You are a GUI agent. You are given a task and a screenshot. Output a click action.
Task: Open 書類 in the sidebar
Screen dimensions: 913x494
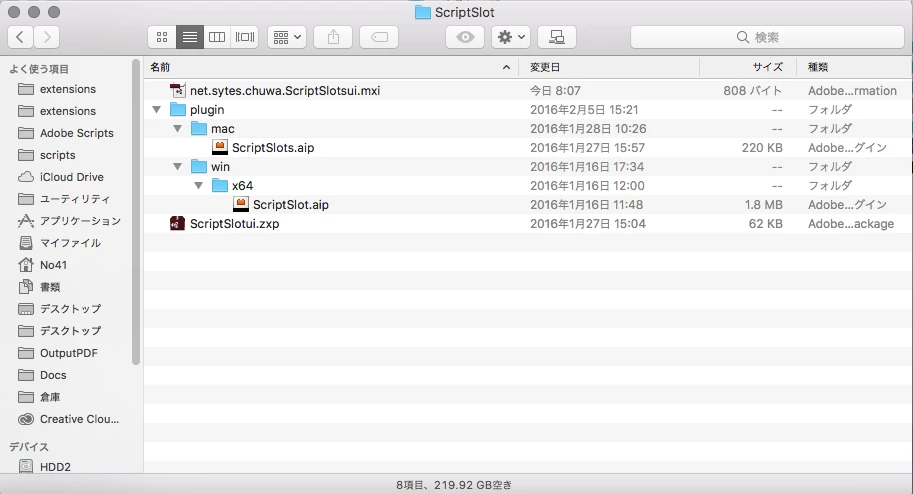tap(49, 287)
